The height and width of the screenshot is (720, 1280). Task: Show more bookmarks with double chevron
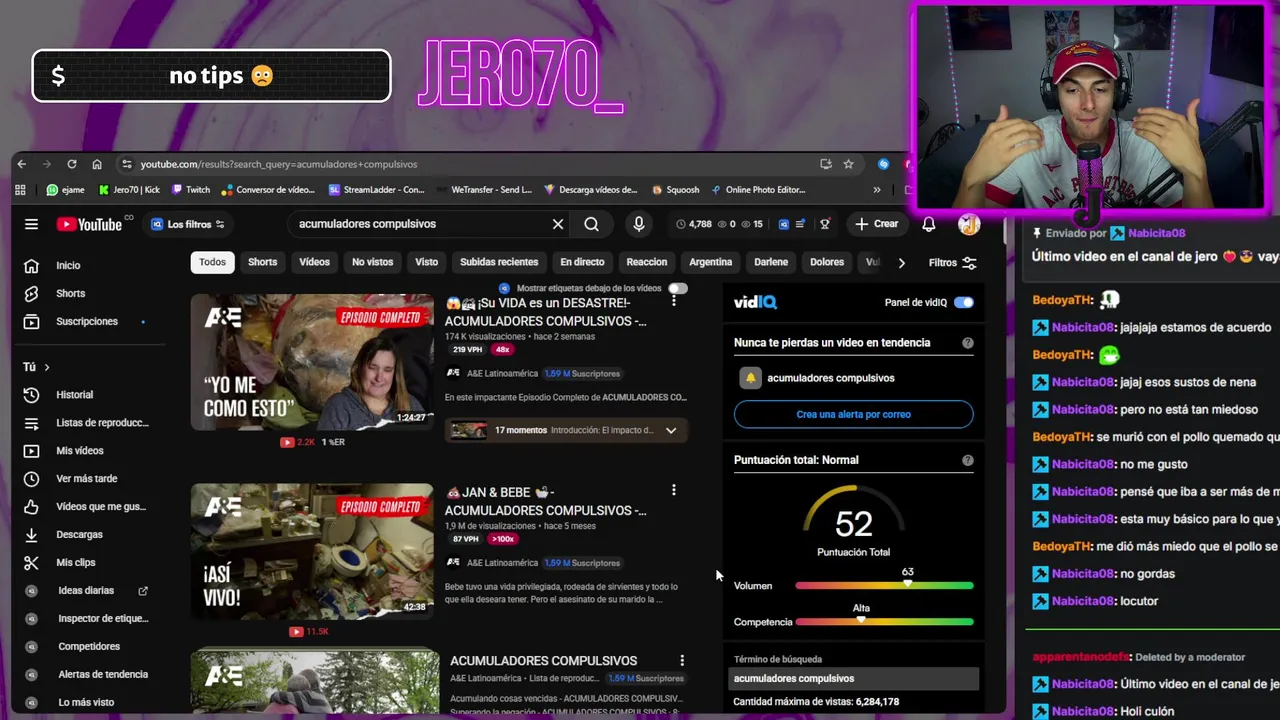(x=877, y=189)
